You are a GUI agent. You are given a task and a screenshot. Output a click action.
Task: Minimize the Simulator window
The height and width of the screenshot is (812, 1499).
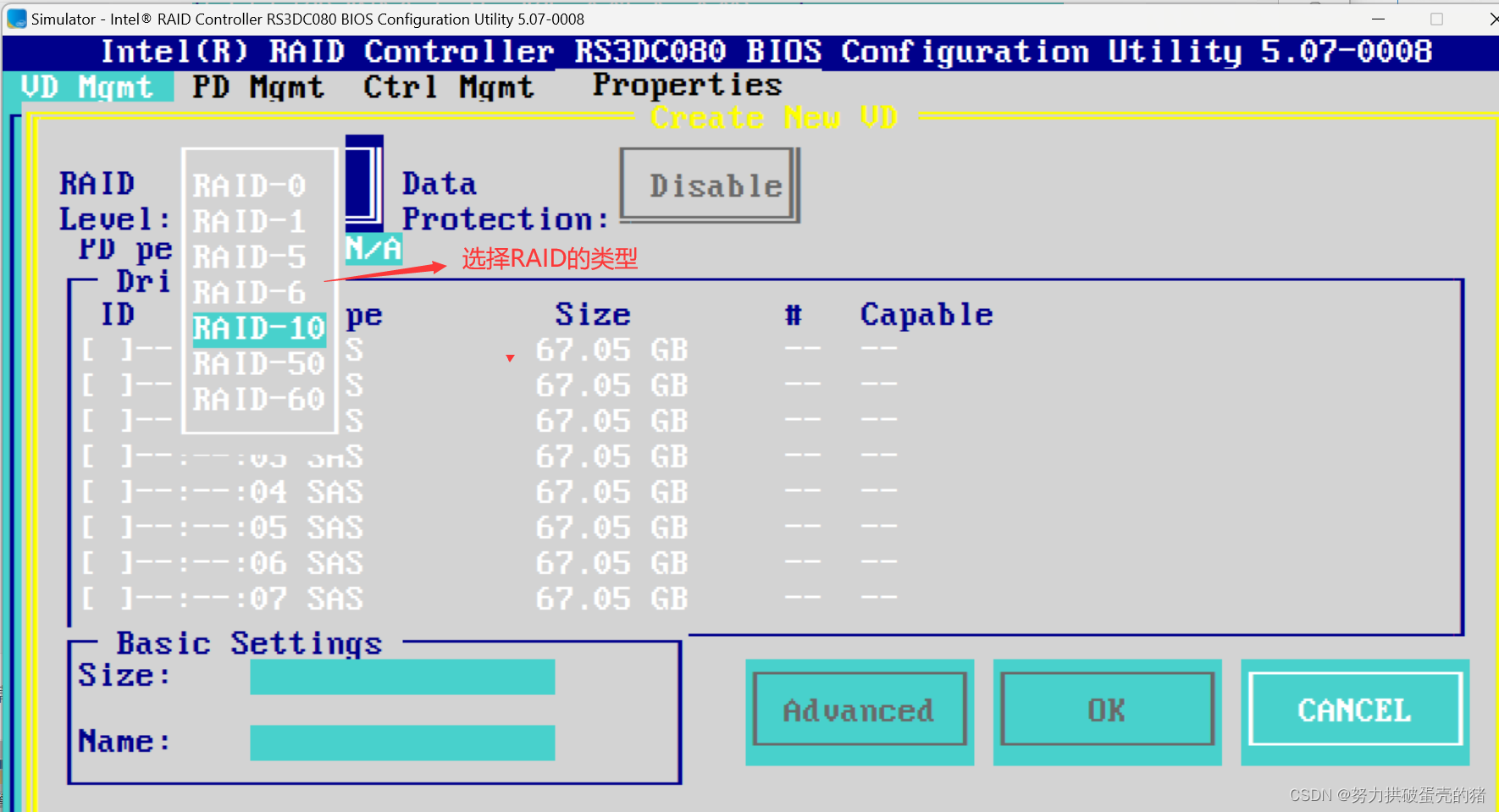click(x=1379, y=19)
